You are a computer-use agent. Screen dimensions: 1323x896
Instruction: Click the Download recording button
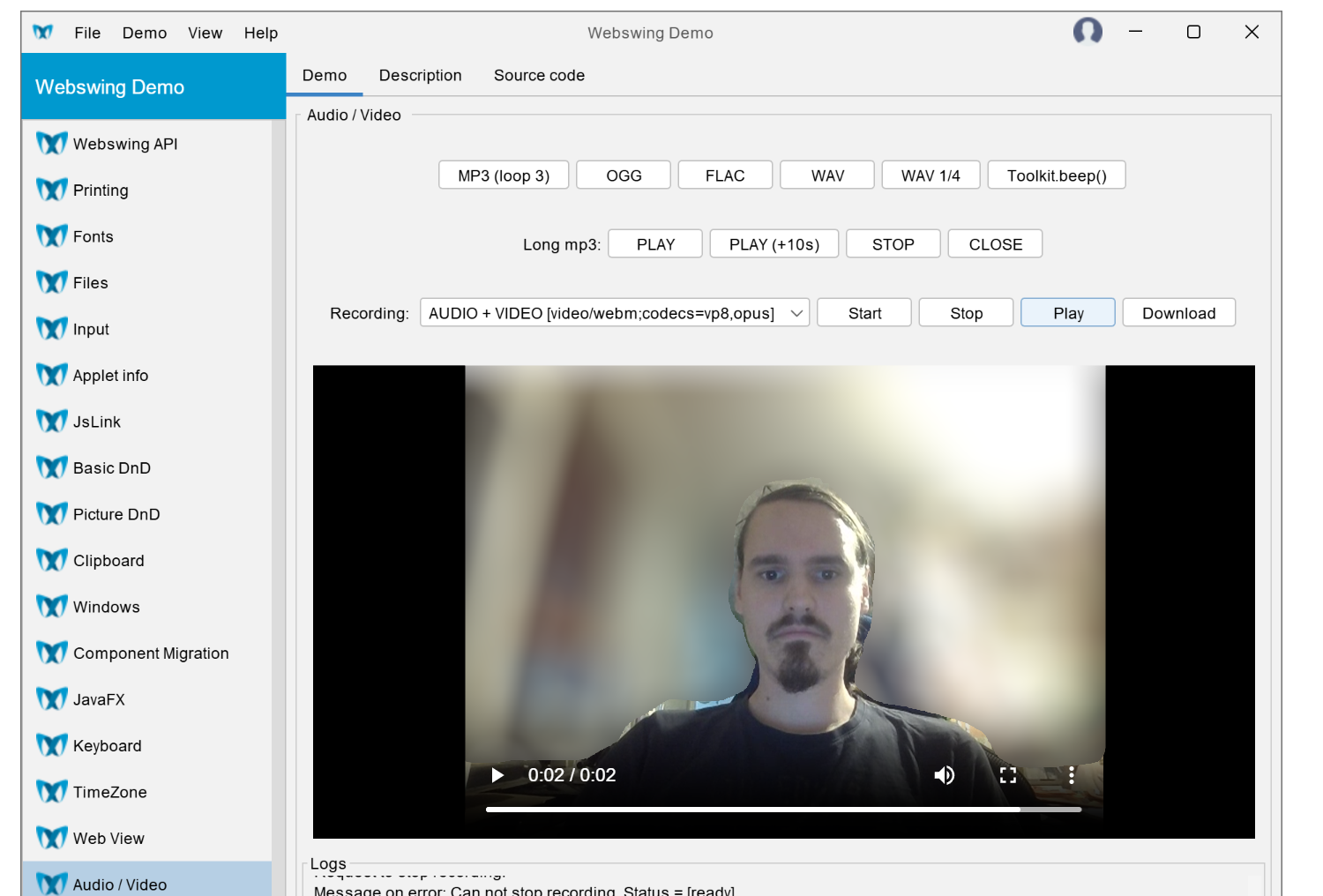pos(1178,313)
